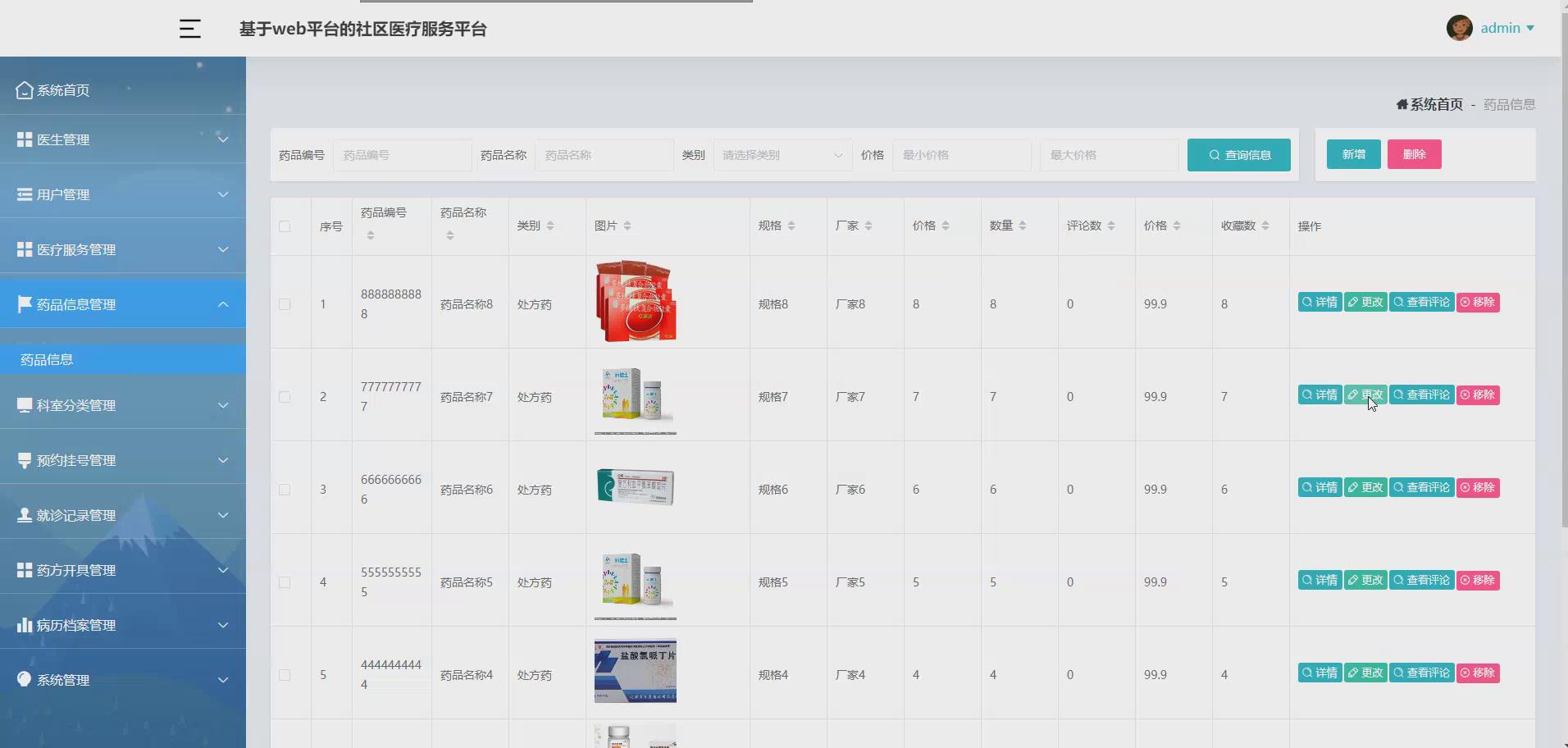The image size is (1568, 748).
Task: Click the 新增 add button
Action: click(x=1353, y=154)
